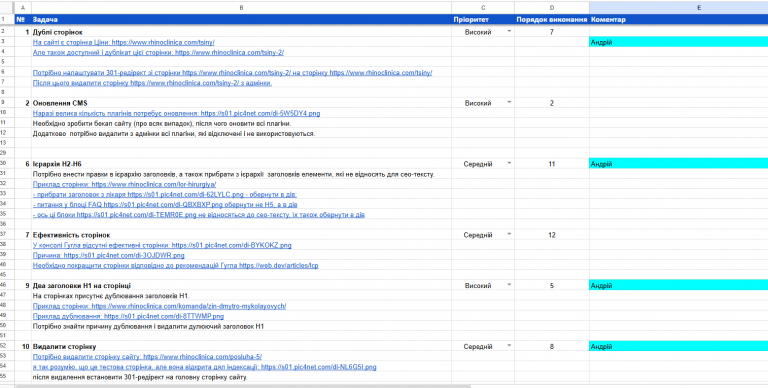Image resolution: width=768 pixels, height=388 pixels.
Task: Select order value 8 cell
Action: 552,346
